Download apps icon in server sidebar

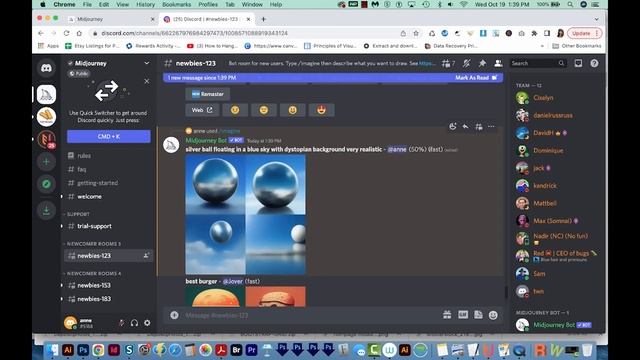pos(46,211)
